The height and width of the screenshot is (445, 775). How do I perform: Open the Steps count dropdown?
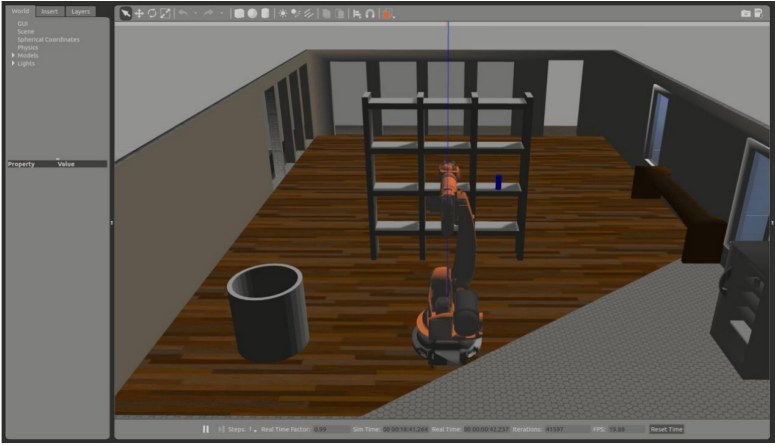pyautogui.click(x=255, y=430)
